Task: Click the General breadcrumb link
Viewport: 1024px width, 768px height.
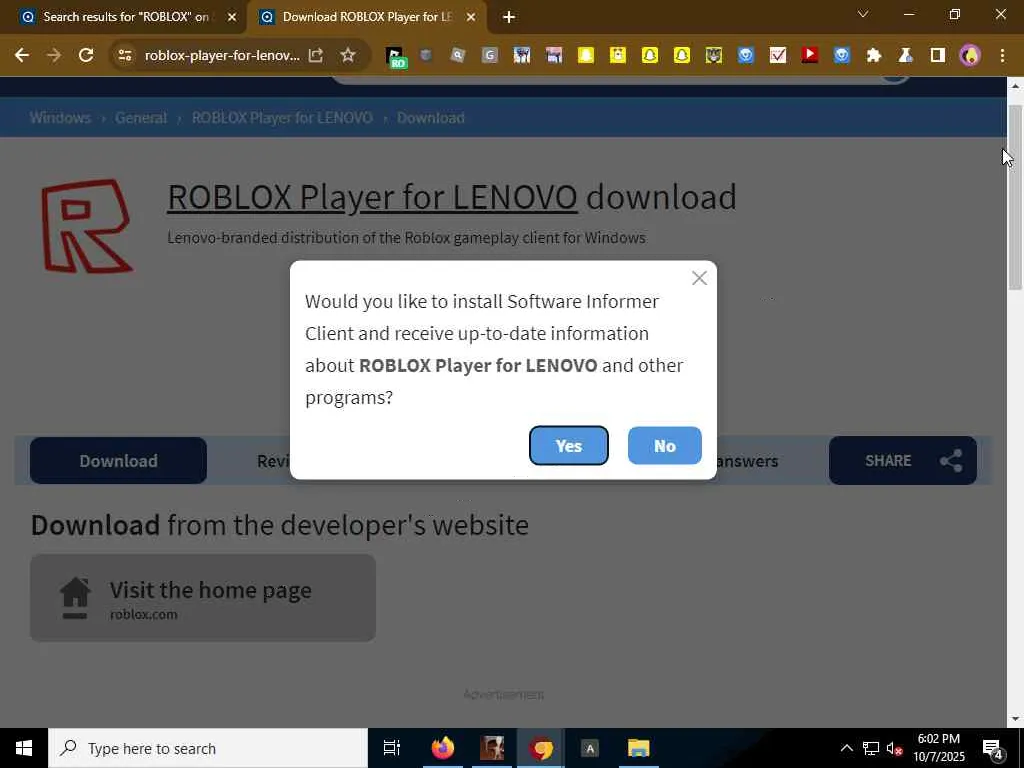Action: click(x=141, y=118)
